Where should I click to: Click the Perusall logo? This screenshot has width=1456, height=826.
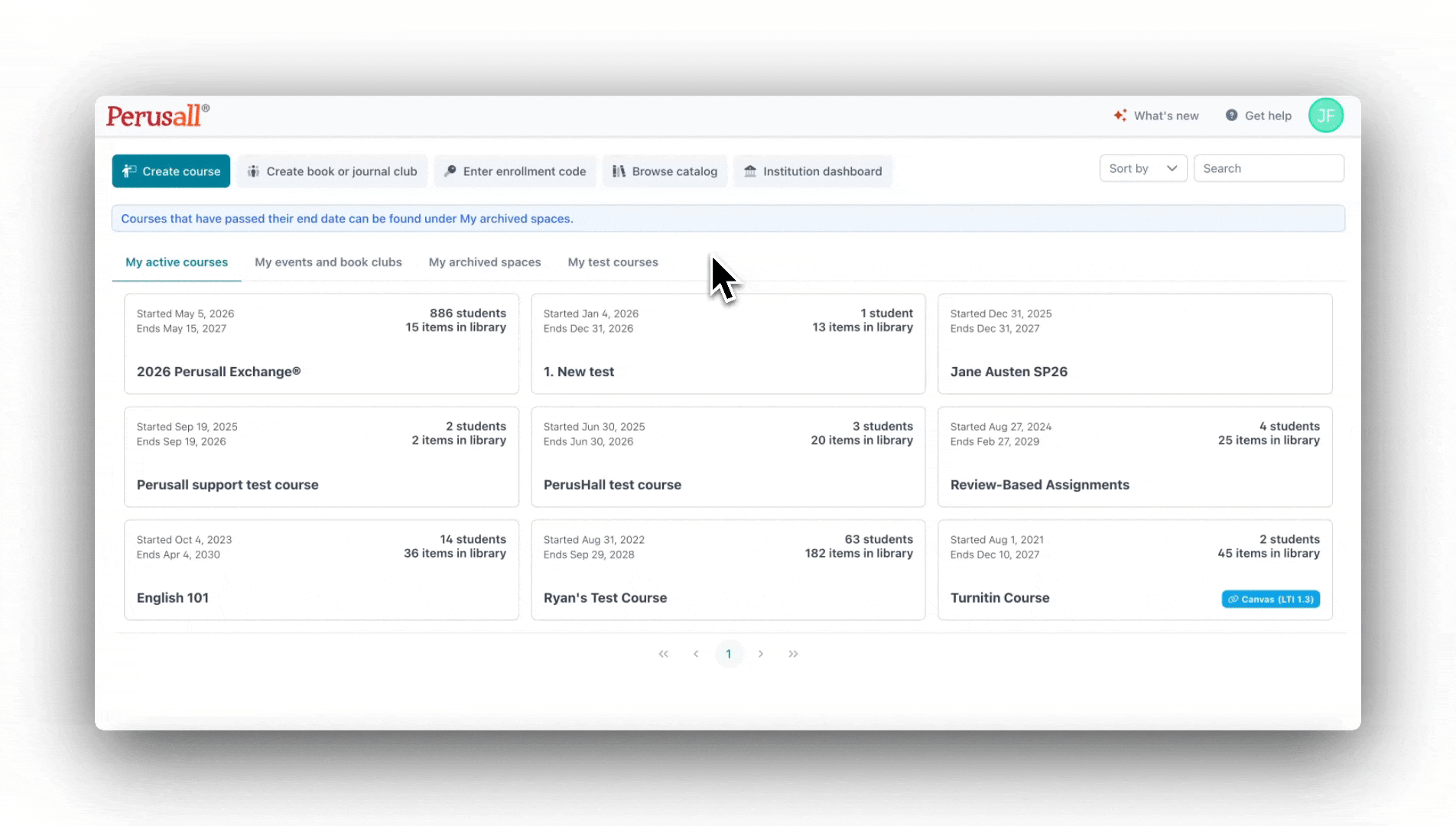(158, 115)
